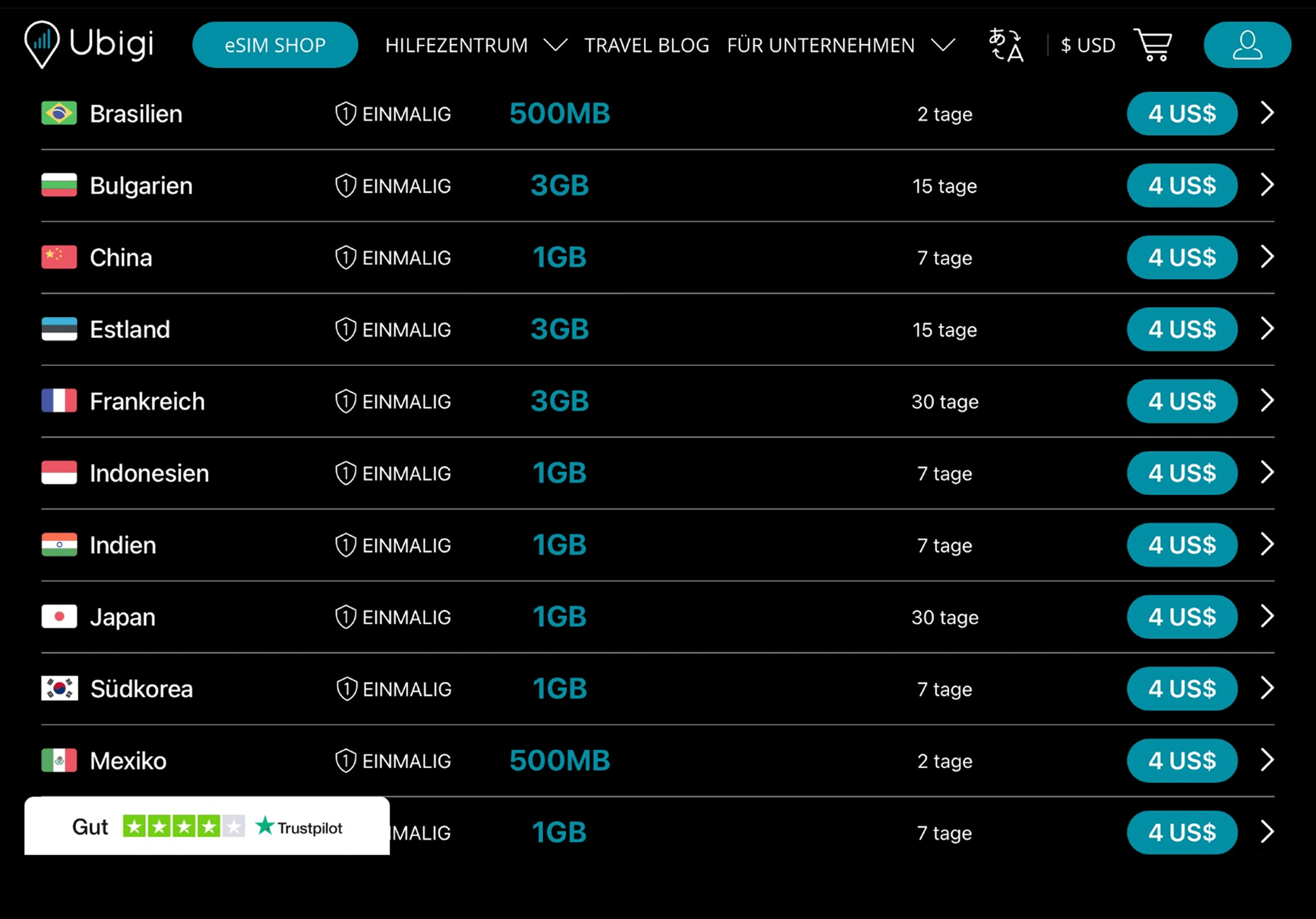Image resolution: width=1316 pixels, height=919 pixels.
Task: Expand the Hilfezentrum dropdown menu
Action: click(x=555, y=45)
